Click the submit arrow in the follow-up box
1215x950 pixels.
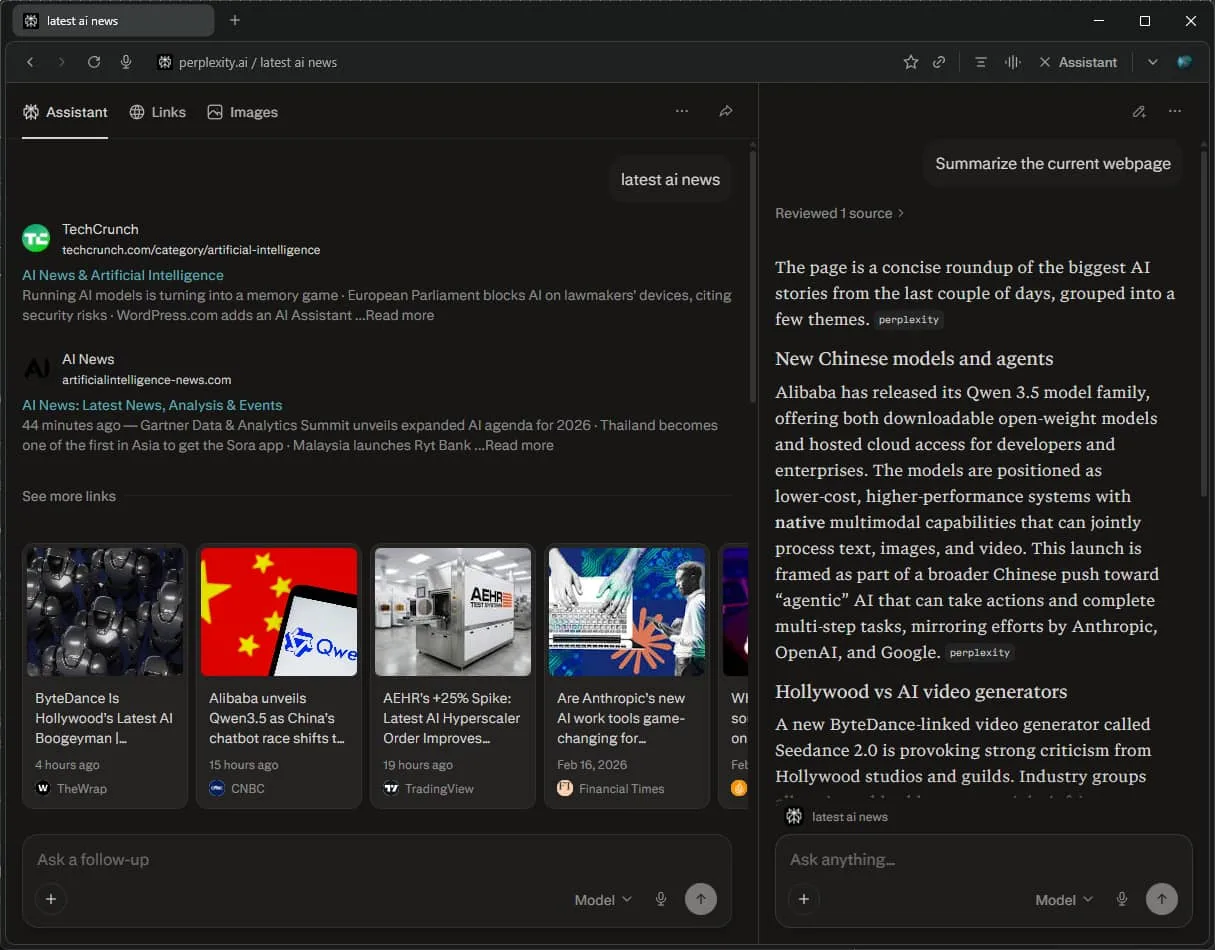[x=701, y=899]
